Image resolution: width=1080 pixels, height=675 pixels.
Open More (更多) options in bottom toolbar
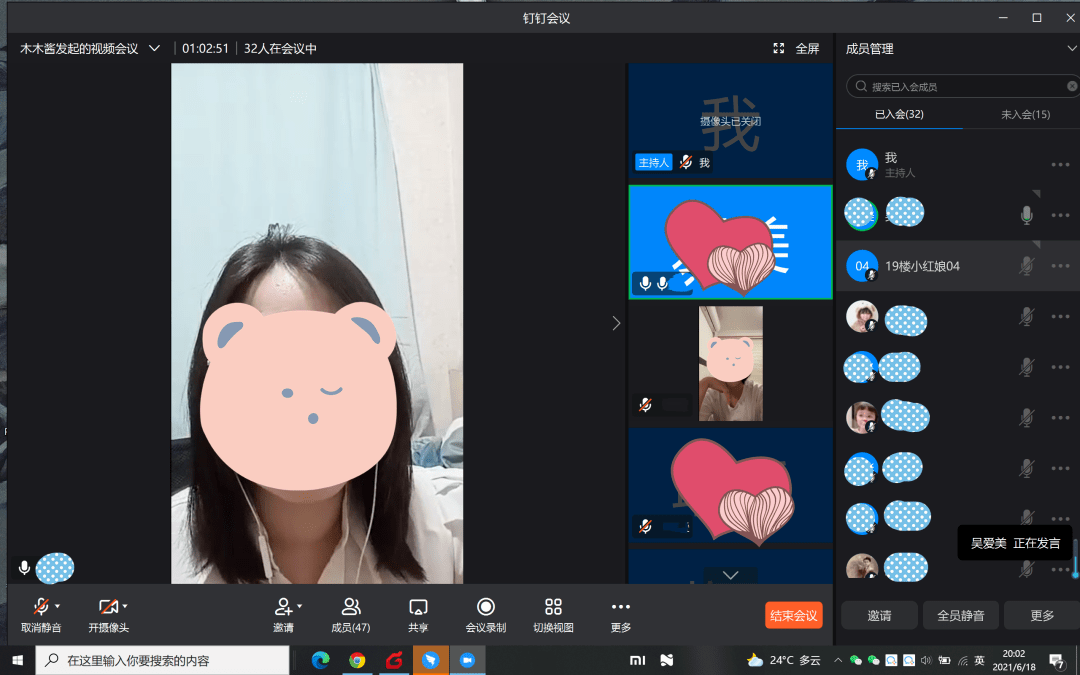620,607
